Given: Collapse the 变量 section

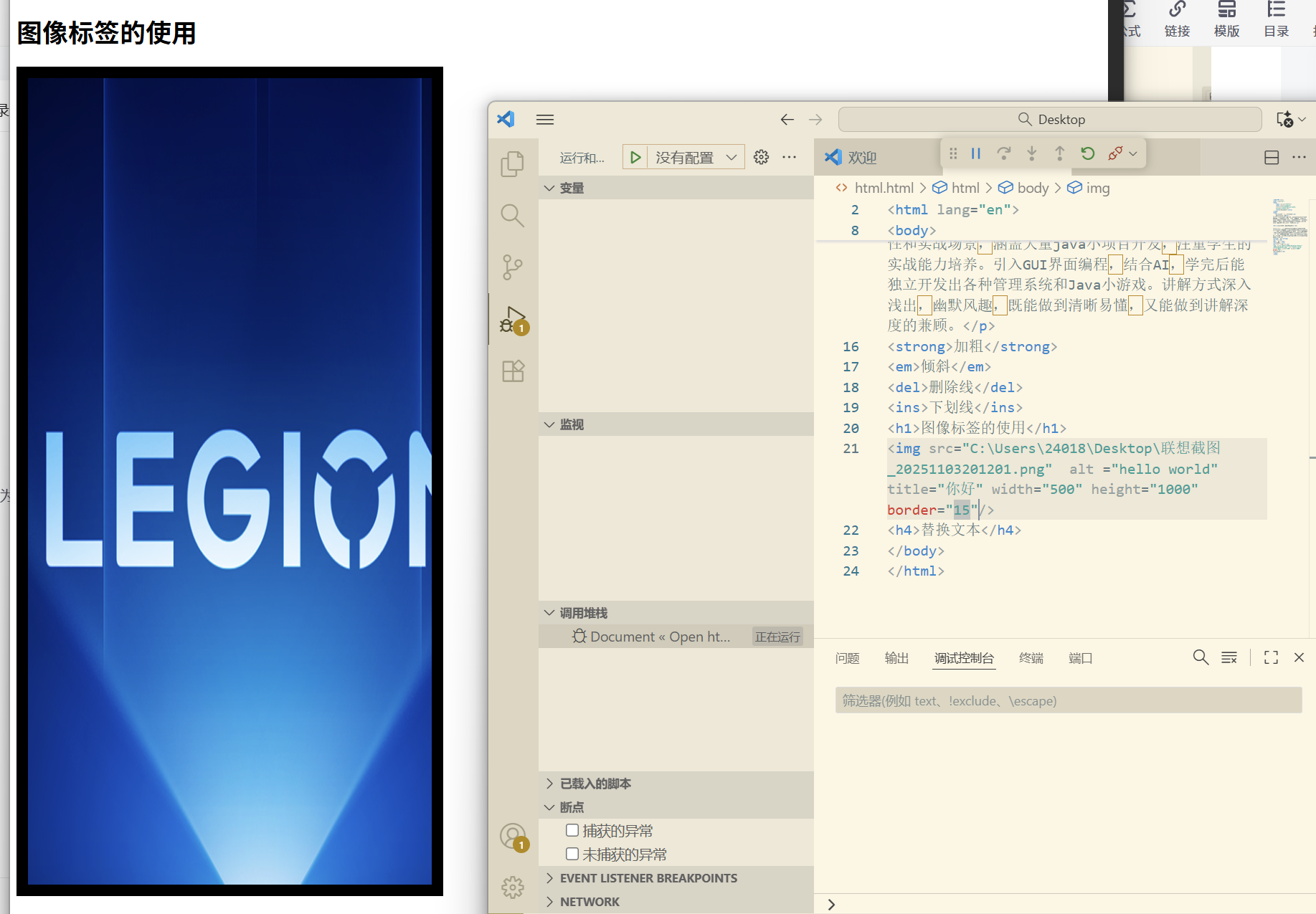Looking at the screenshot, I should pos(676,188).
